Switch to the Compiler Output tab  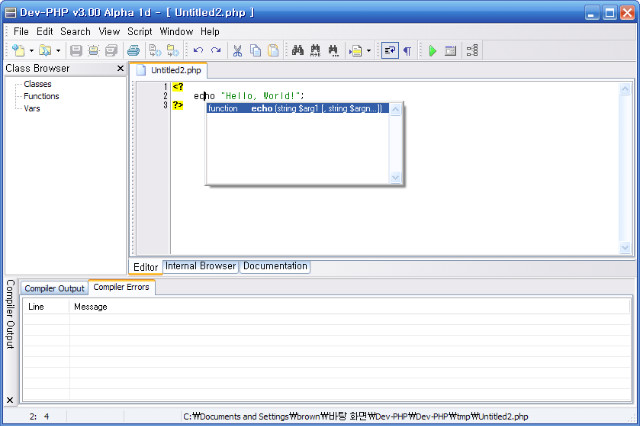pos(54,288)
